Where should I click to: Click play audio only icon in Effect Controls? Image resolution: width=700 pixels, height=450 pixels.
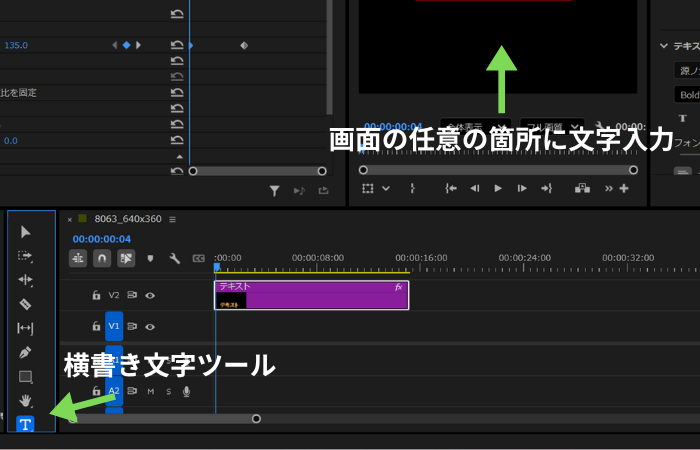coord(299,191)
